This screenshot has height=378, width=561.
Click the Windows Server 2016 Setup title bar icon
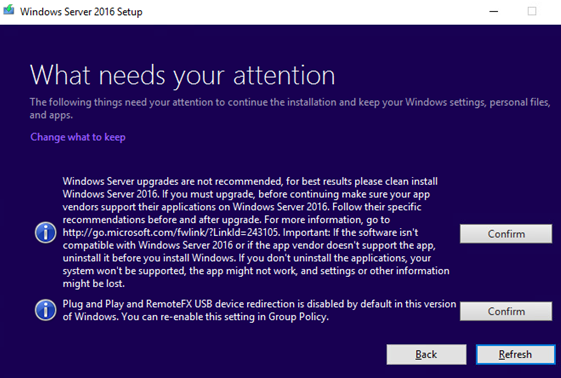[x=8, y=11]
